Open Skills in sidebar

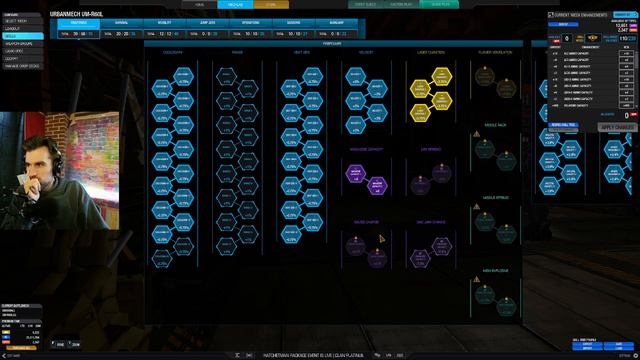(x=22, y=36)
